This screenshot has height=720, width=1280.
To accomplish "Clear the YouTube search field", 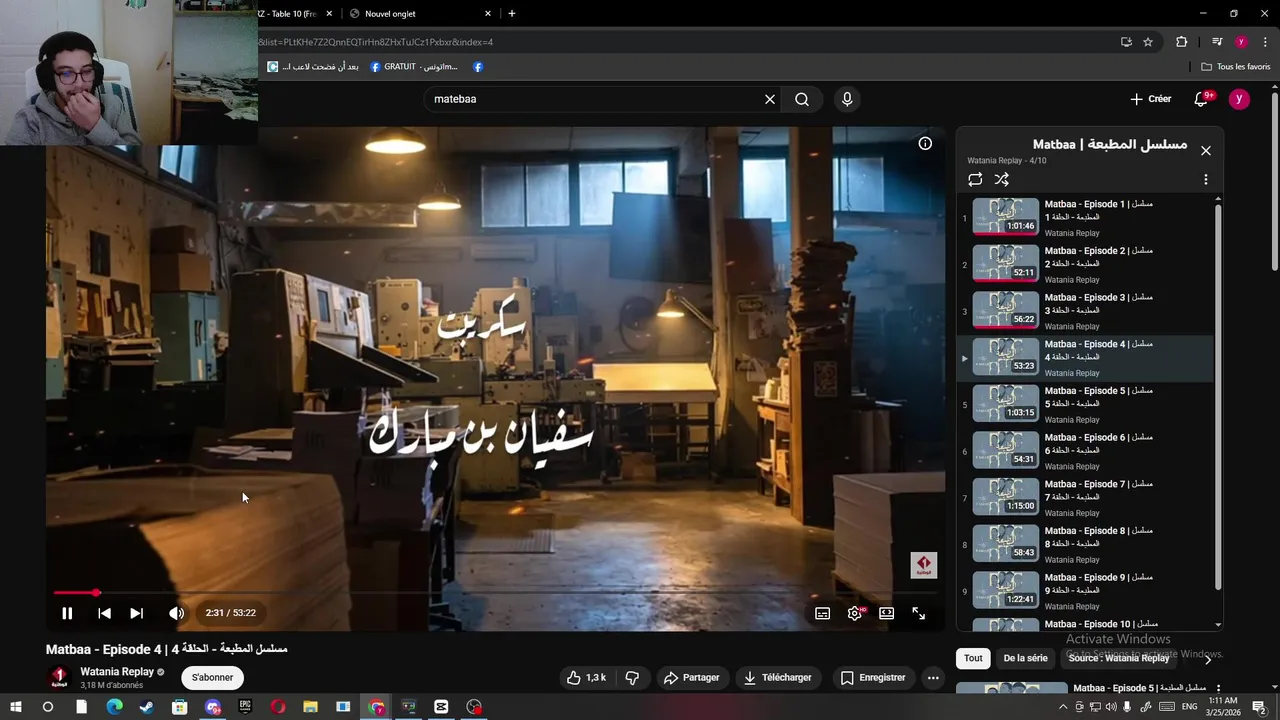I will point(770,99).
